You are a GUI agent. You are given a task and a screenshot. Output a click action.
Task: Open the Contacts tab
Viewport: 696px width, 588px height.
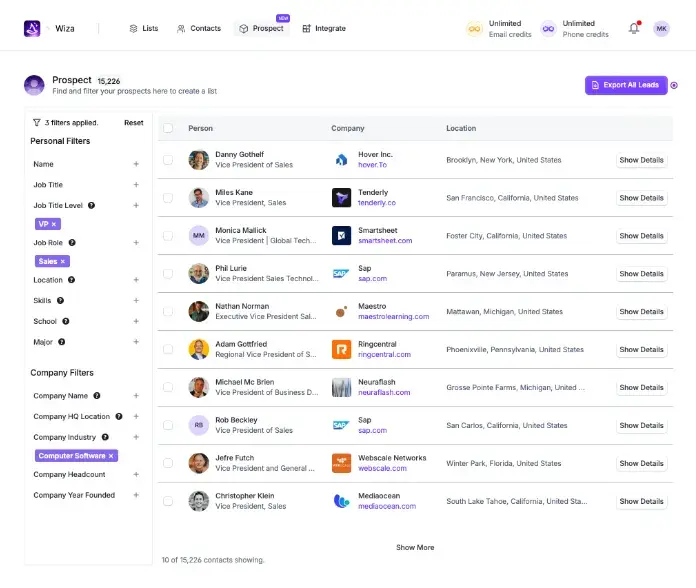click(199, 28)
